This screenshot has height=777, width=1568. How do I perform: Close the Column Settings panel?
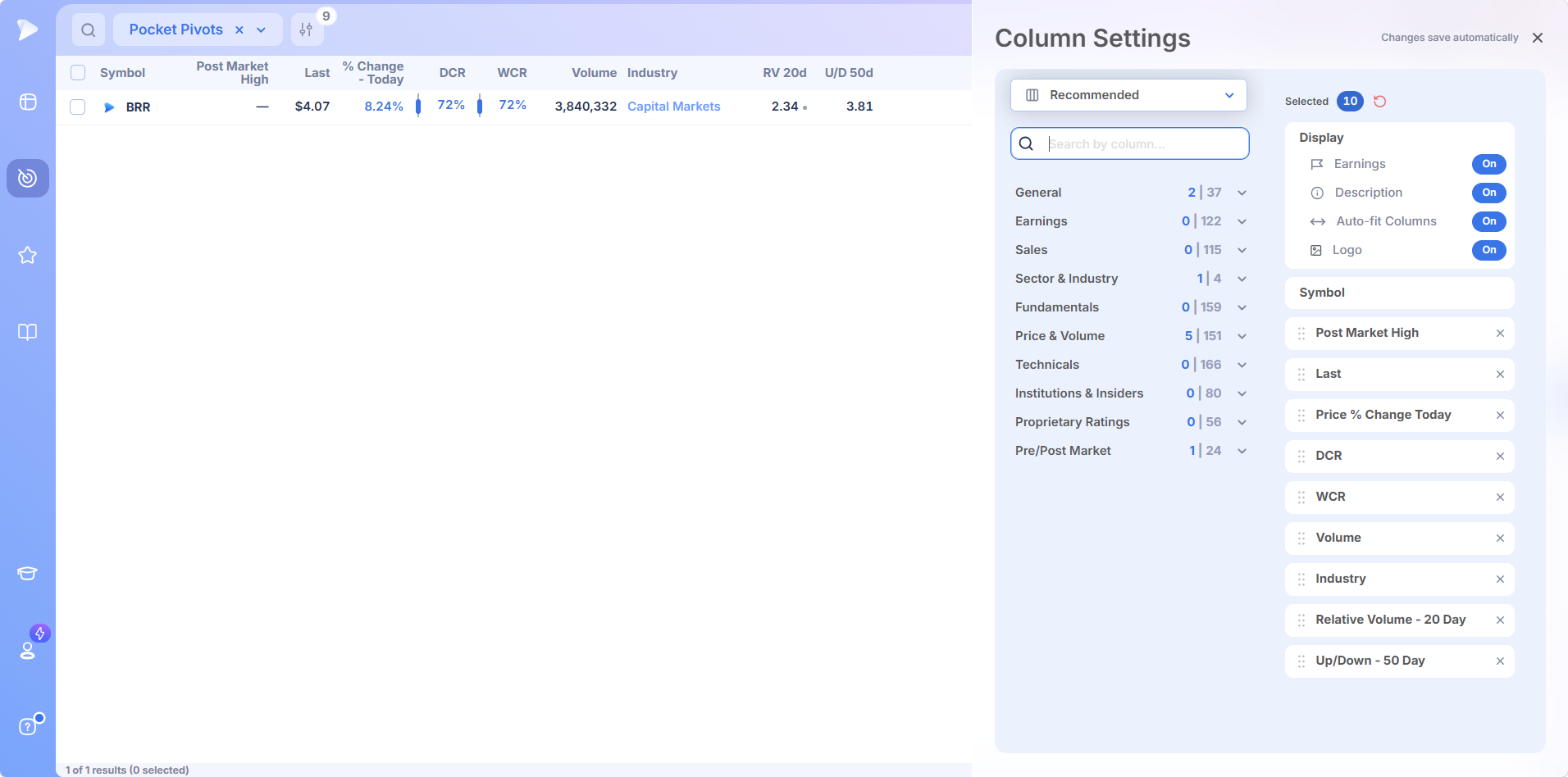1538,38
